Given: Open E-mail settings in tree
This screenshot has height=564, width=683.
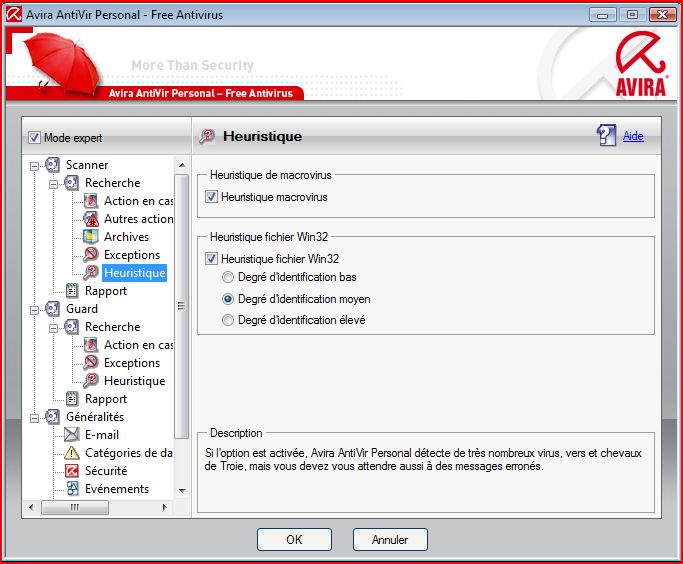Looking at the screenshot, I should 102,435.
